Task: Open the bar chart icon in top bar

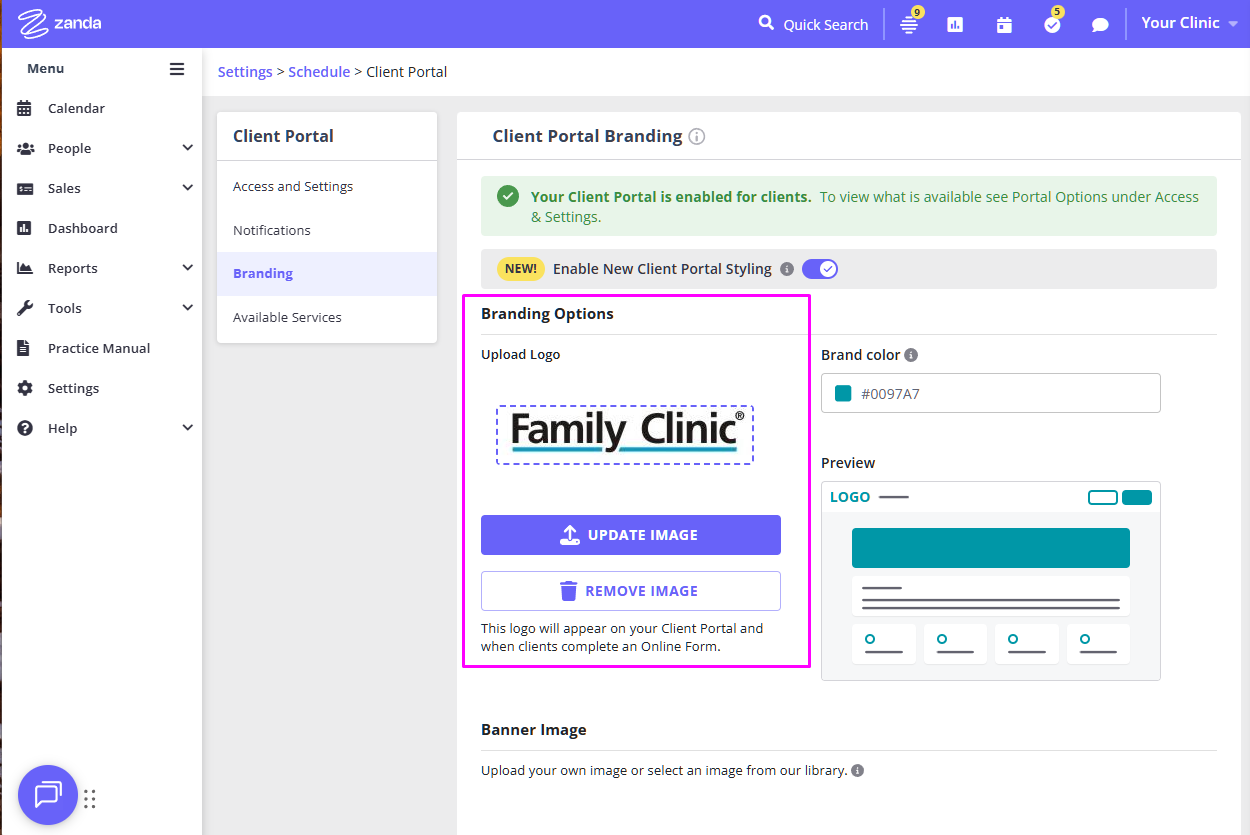Action: [x=955, y=25]
